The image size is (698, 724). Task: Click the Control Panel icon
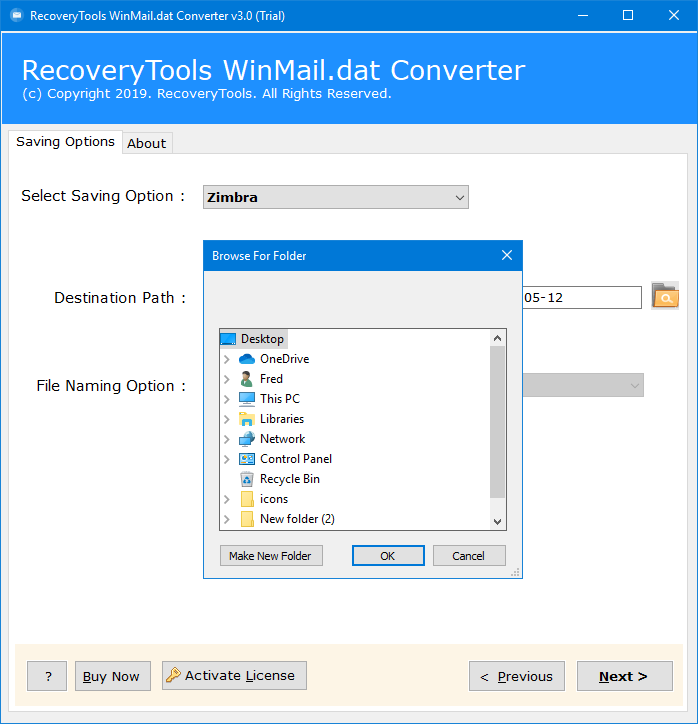pos(247,459)
